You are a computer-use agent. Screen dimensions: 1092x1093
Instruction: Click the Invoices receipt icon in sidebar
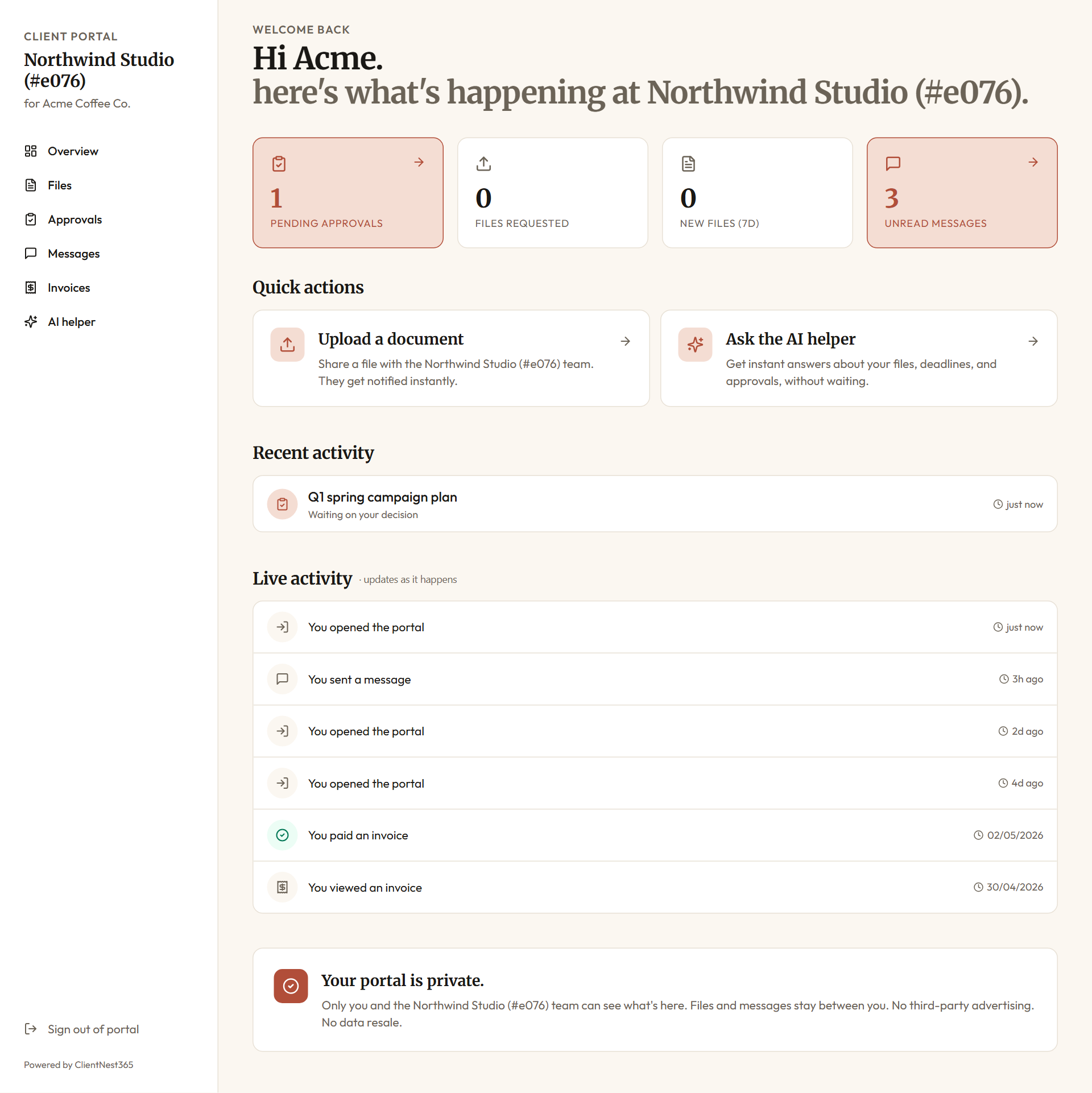click(31, 288)
